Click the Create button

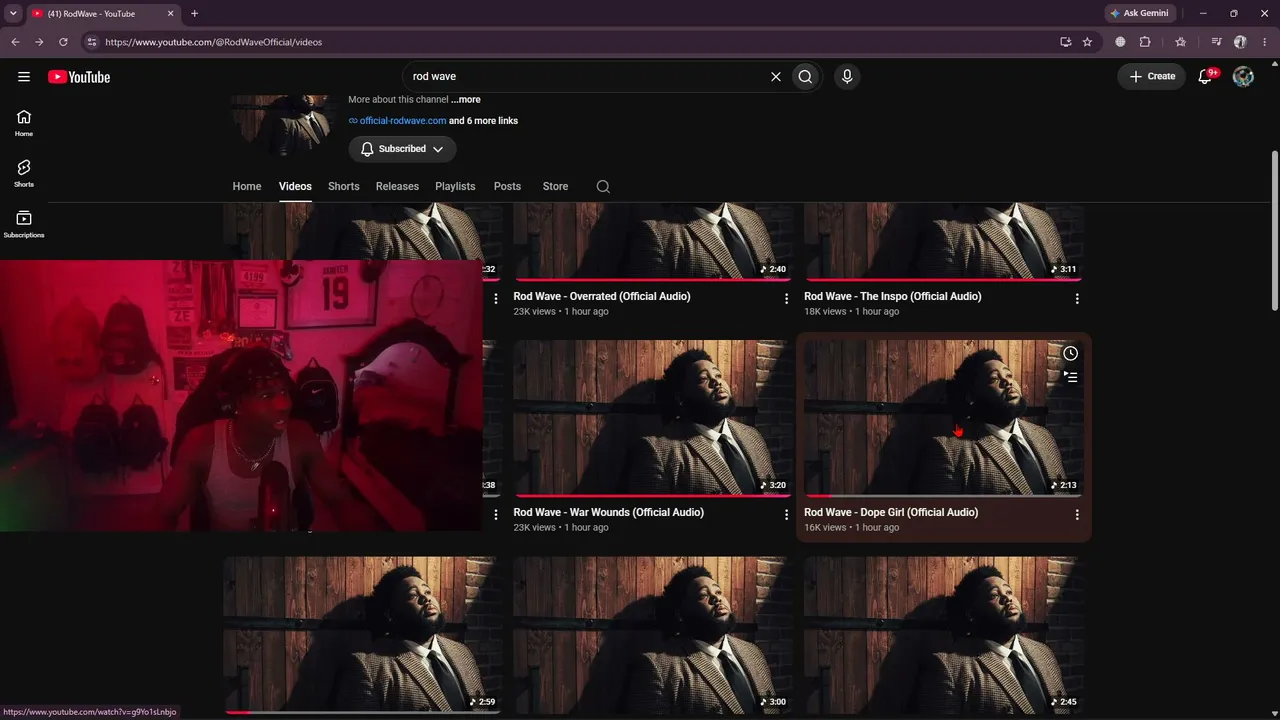point(1152,77)
